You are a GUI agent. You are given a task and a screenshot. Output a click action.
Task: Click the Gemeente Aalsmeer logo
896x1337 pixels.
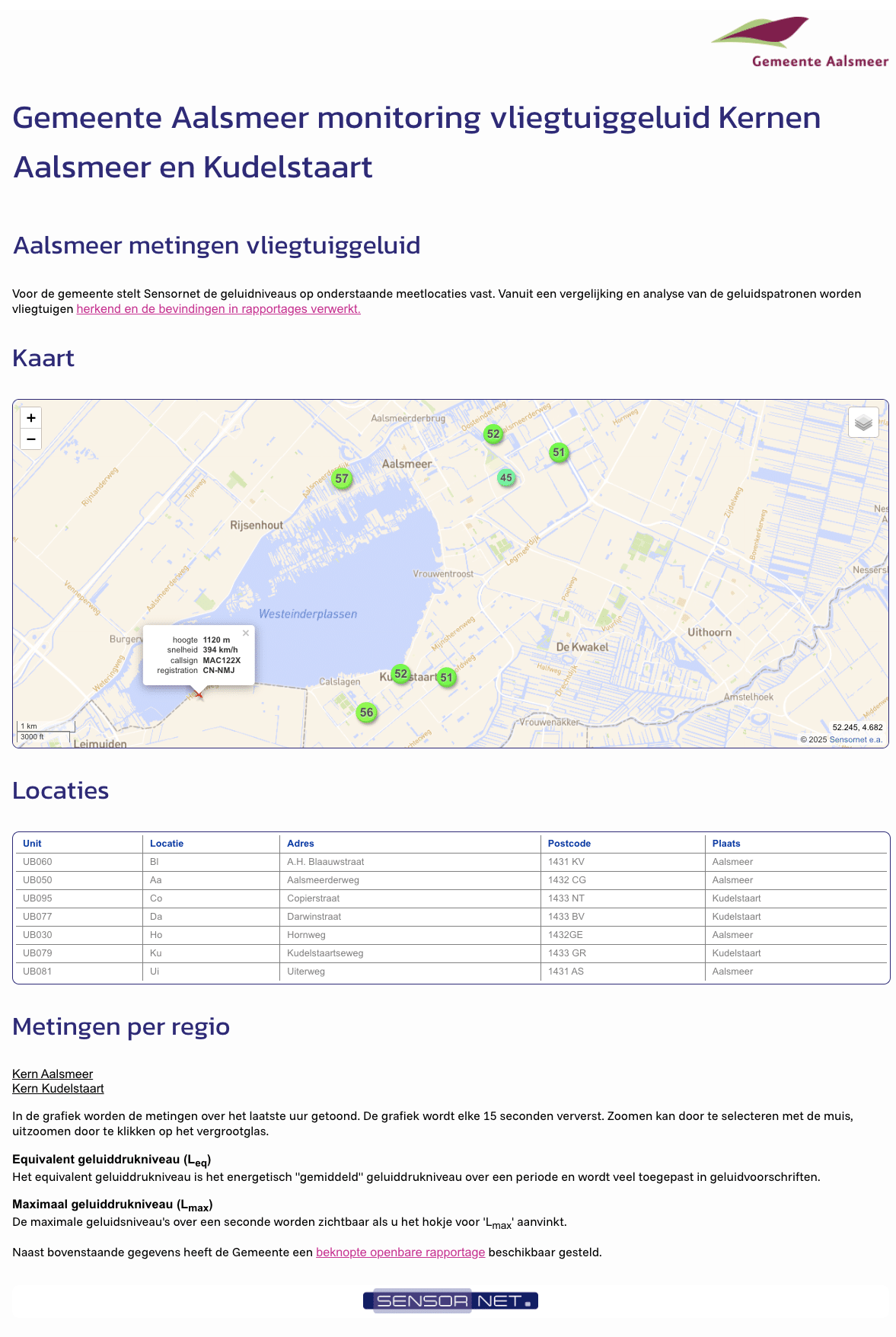(799, 42)
